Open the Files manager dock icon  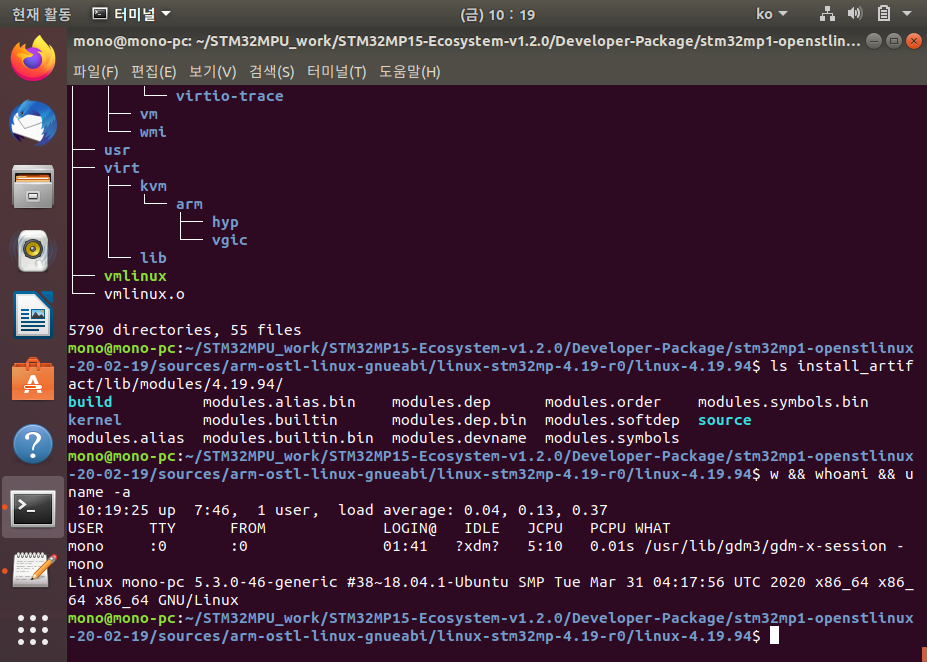click(x=33, y=187)
